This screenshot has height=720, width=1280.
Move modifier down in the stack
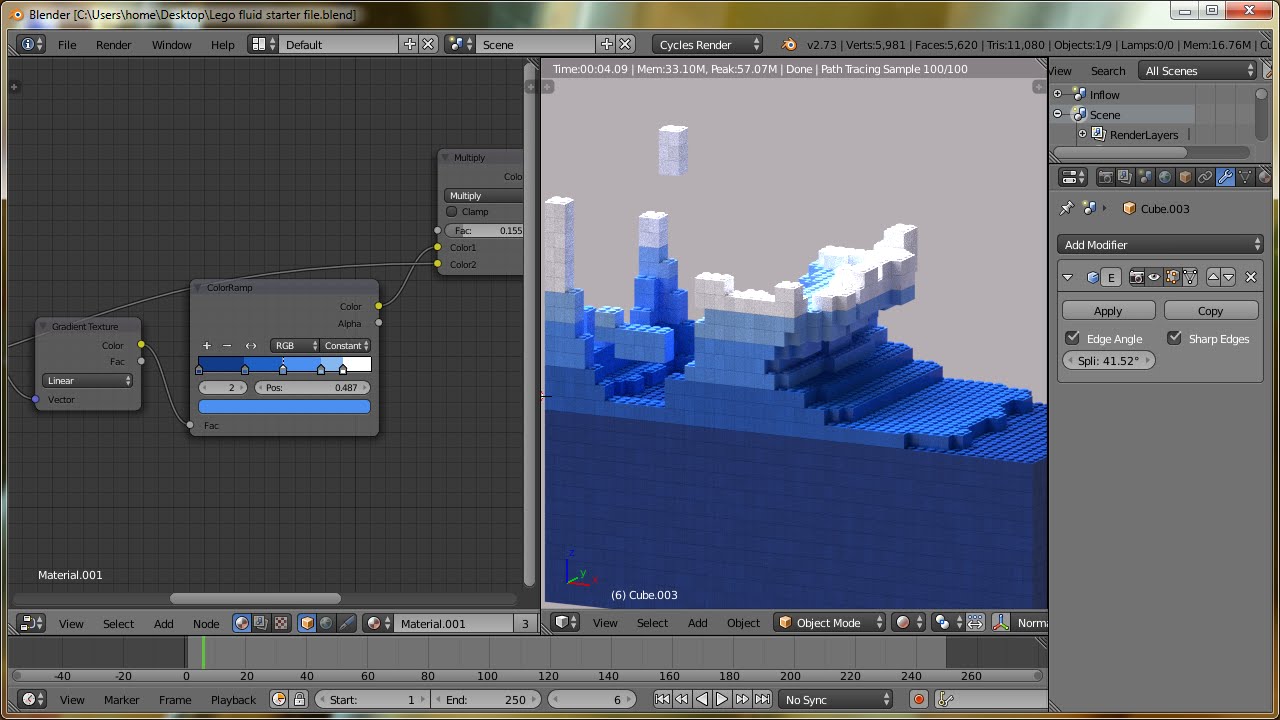[x=1229, y=277]
